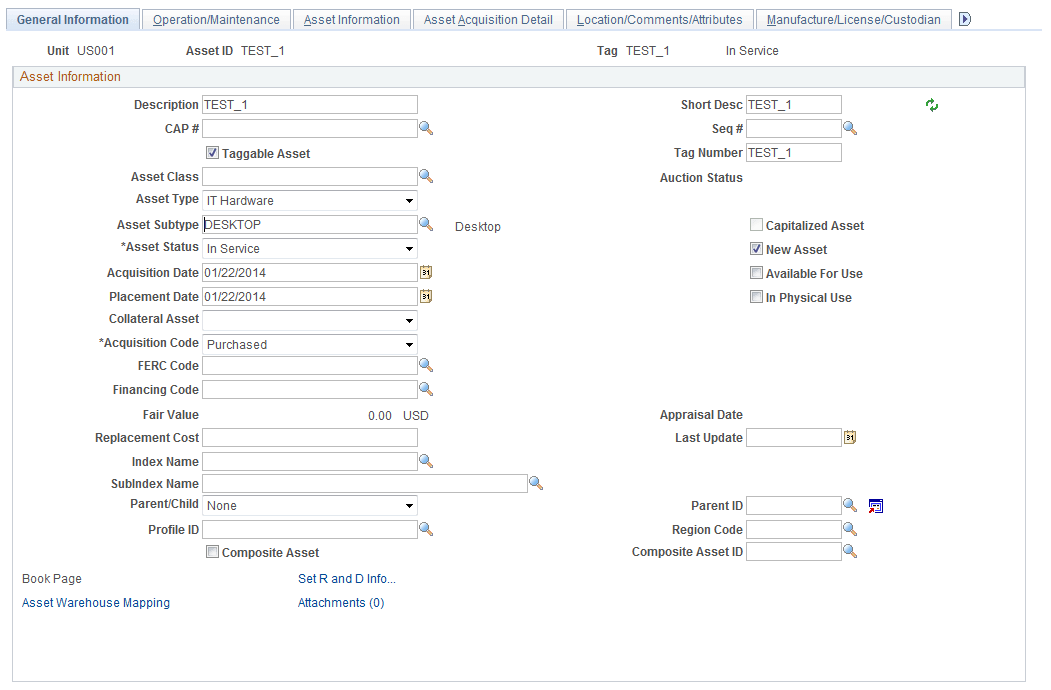Open the Location/Comments/Attributes tab

(x=660, y=18)
